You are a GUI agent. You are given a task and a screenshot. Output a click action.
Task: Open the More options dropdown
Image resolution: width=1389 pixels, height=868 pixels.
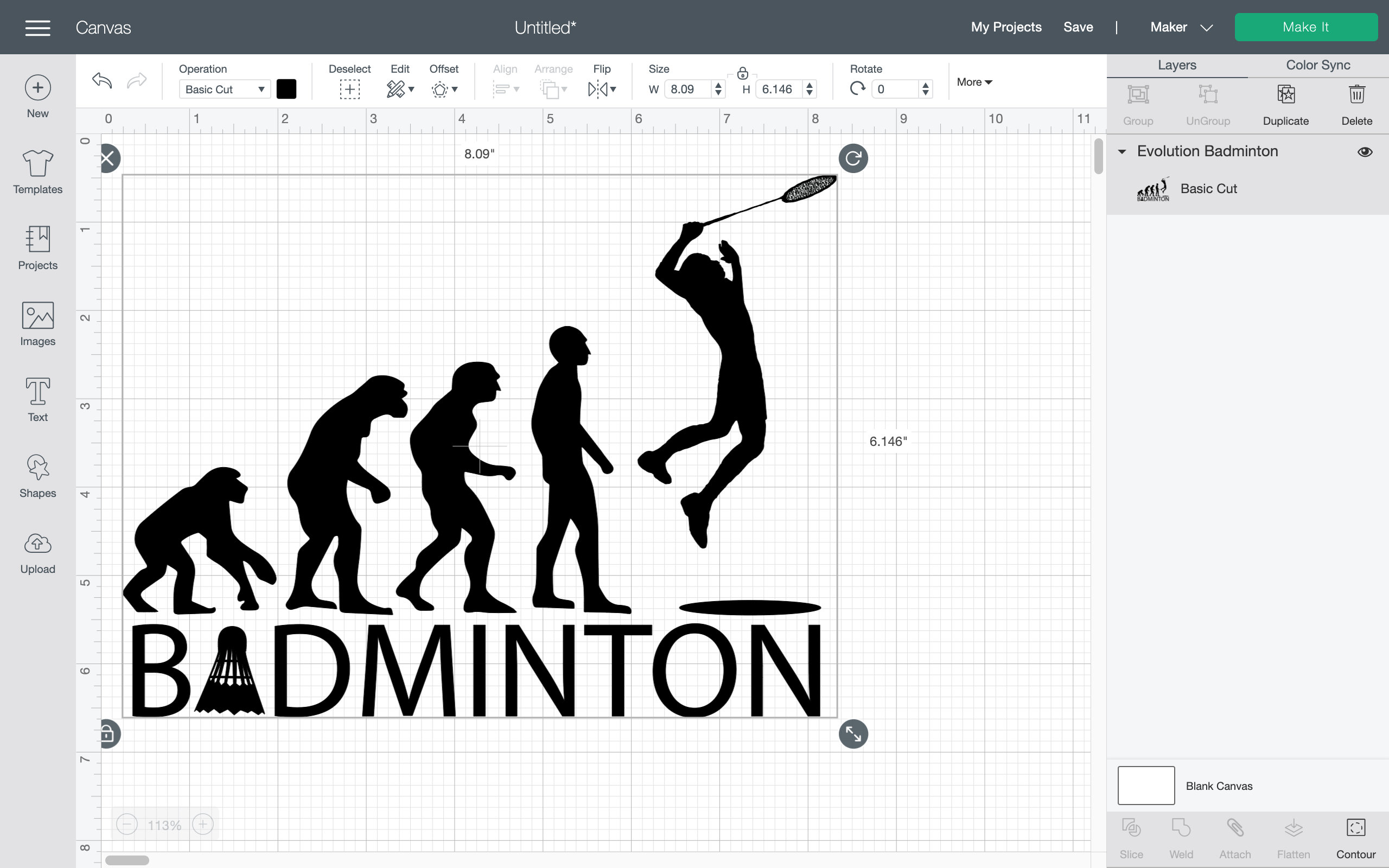(973, 81)
